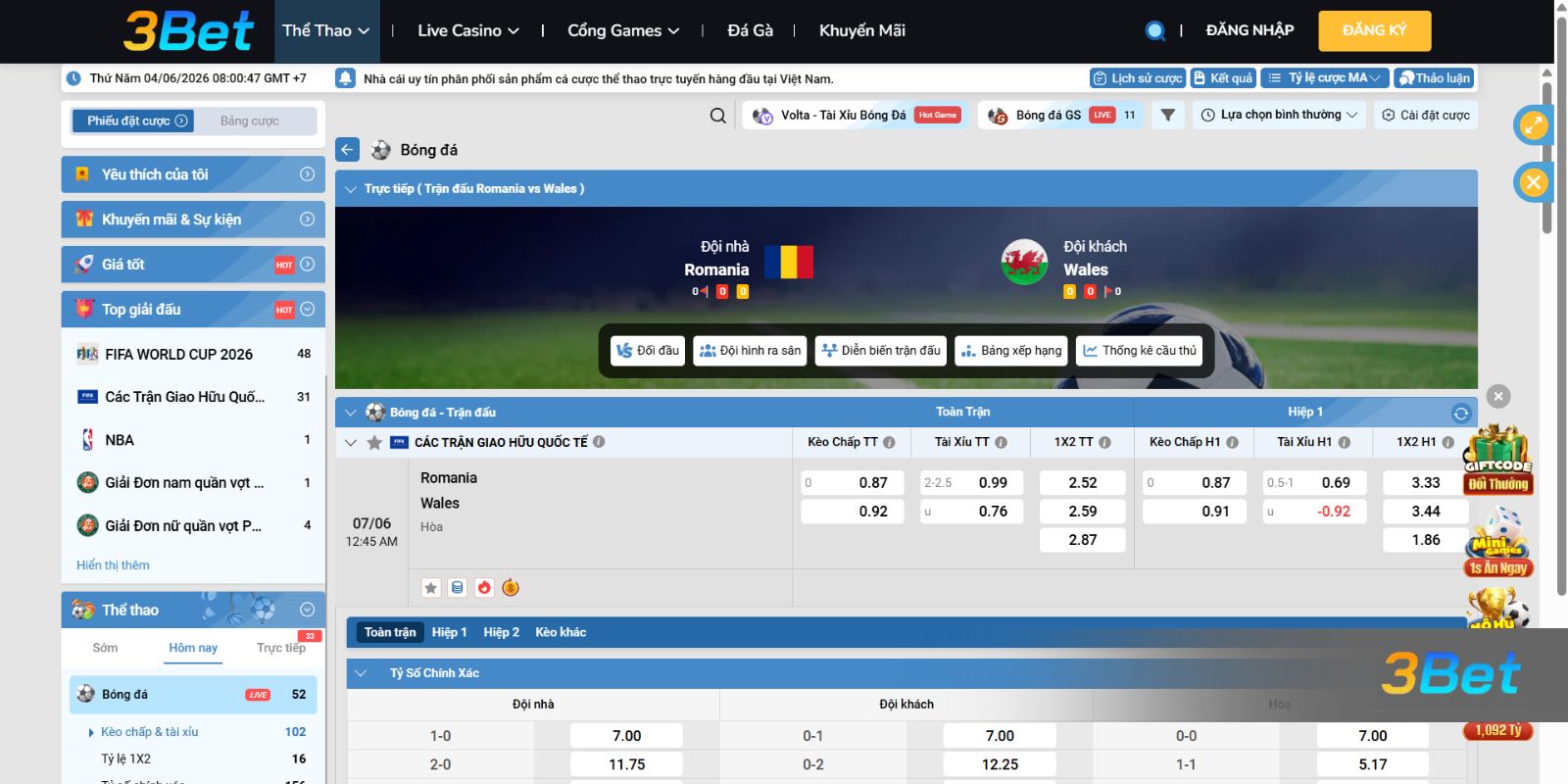Open Đá Gà menu

(750, 30)
